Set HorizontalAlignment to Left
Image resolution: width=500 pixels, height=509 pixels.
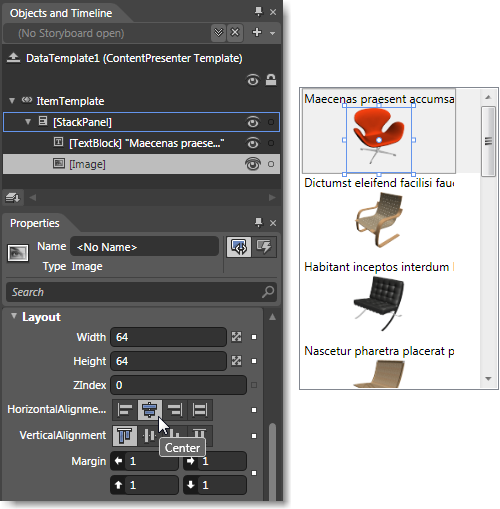coord(125,410)
